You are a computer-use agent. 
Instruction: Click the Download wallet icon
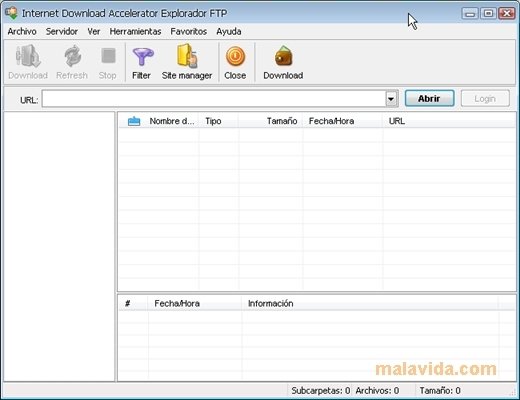284,56
